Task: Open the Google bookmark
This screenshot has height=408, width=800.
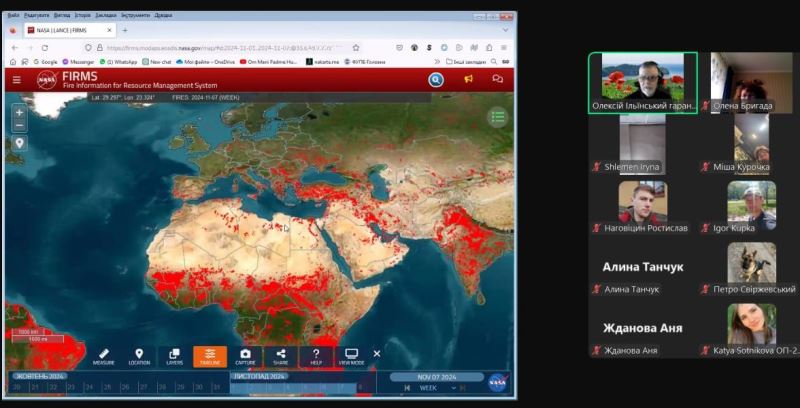Action: tap(45, 62)
